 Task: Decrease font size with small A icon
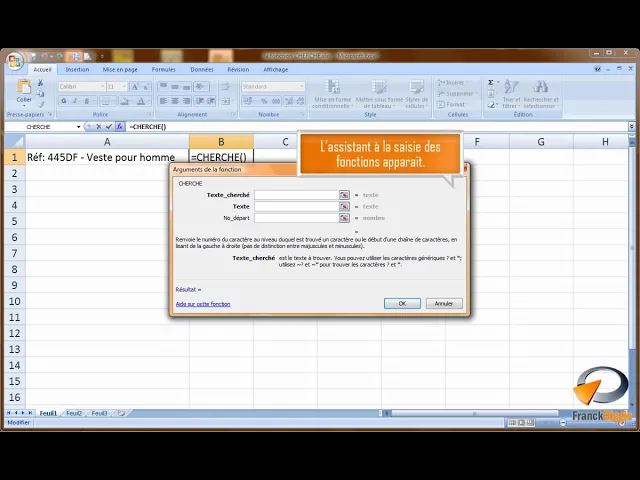(146, 87)
